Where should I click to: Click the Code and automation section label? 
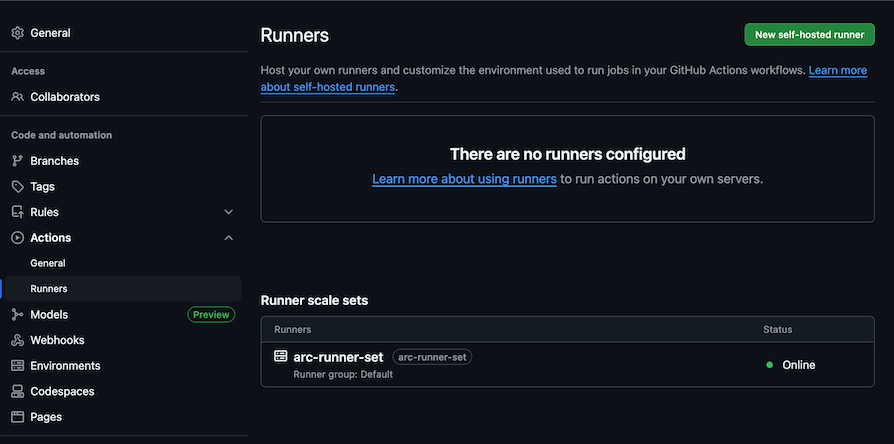62,135
